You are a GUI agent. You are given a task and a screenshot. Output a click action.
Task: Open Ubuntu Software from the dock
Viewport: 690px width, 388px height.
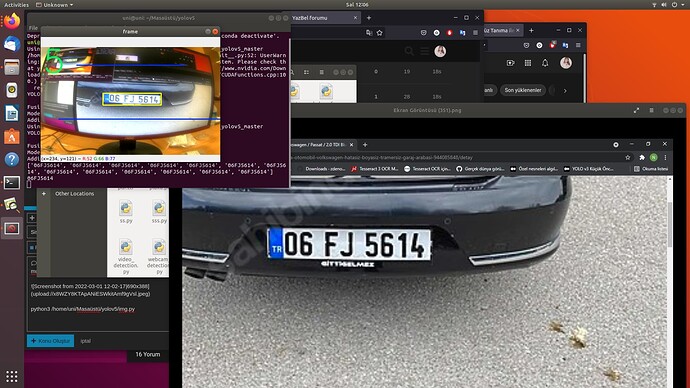[x=12, y=136]
